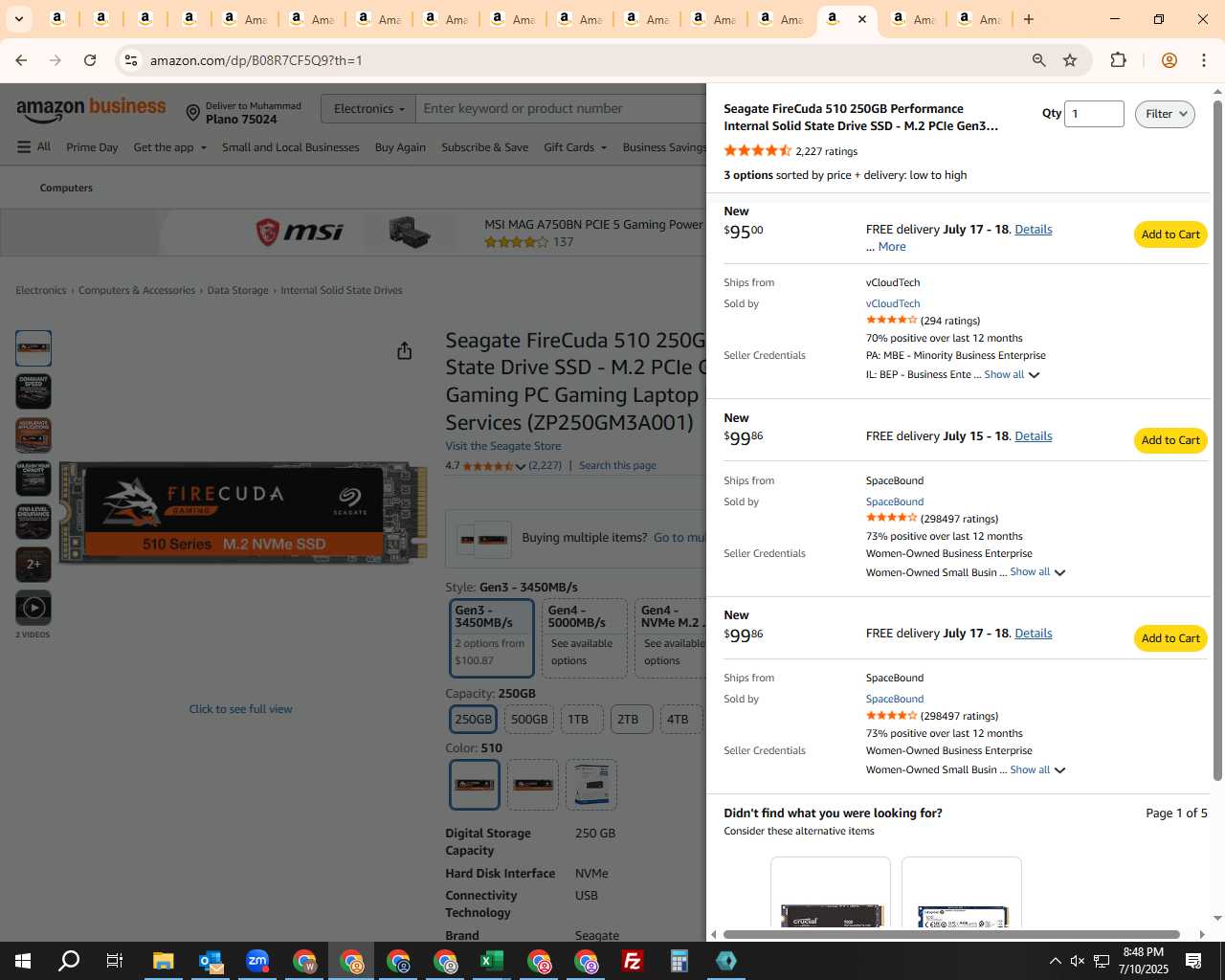Reload the page with refresh icon
The width and height of the screenshot is (1225, 980).
(x=90, y=60)
